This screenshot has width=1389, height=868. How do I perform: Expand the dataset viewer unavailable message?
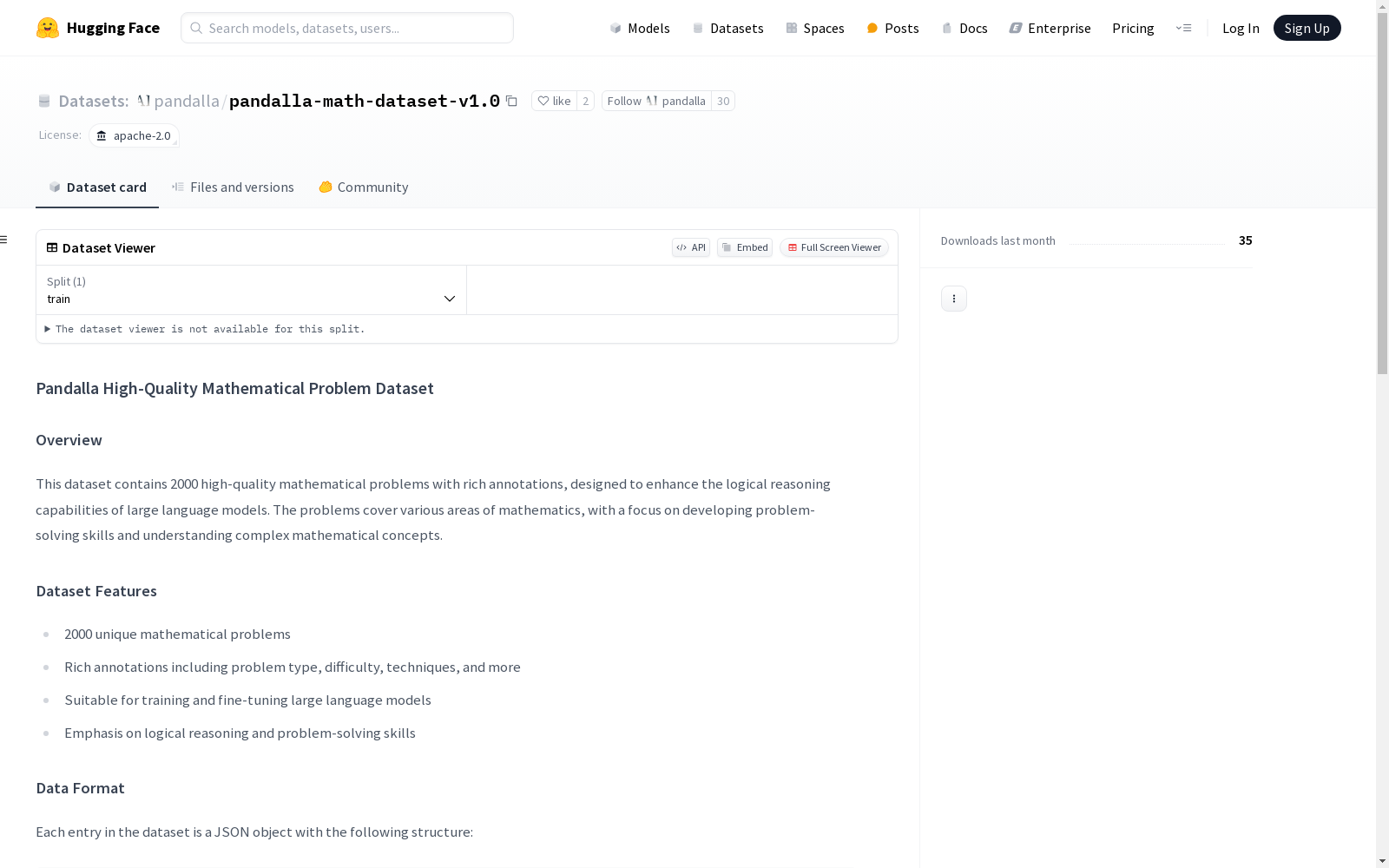click(205, 329)
